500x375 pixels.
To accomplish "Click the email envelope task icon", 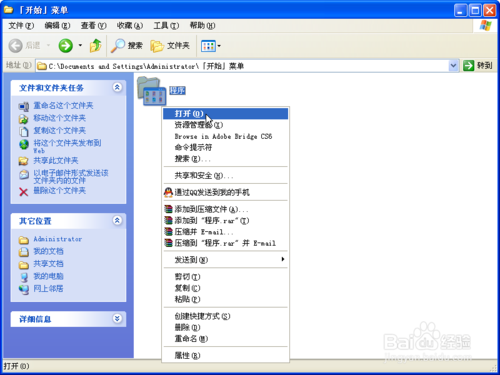I will (24, 174).
